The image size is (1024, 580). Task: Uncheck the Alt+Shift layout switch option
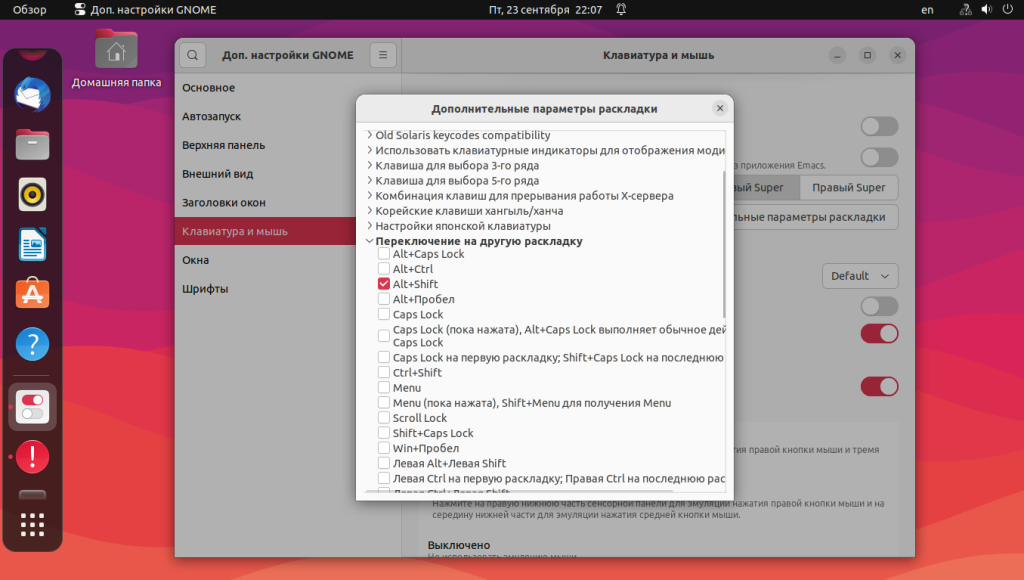[x=384, y=284]
